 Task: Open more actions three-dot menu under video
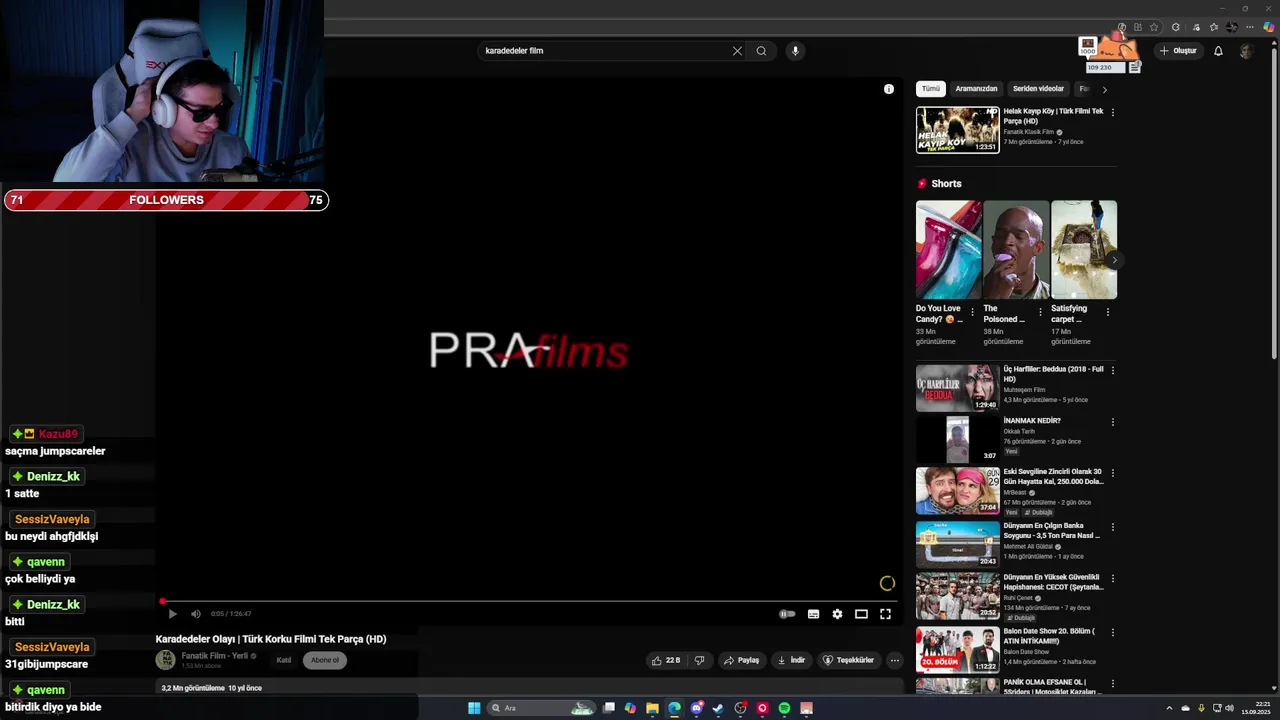895,660
